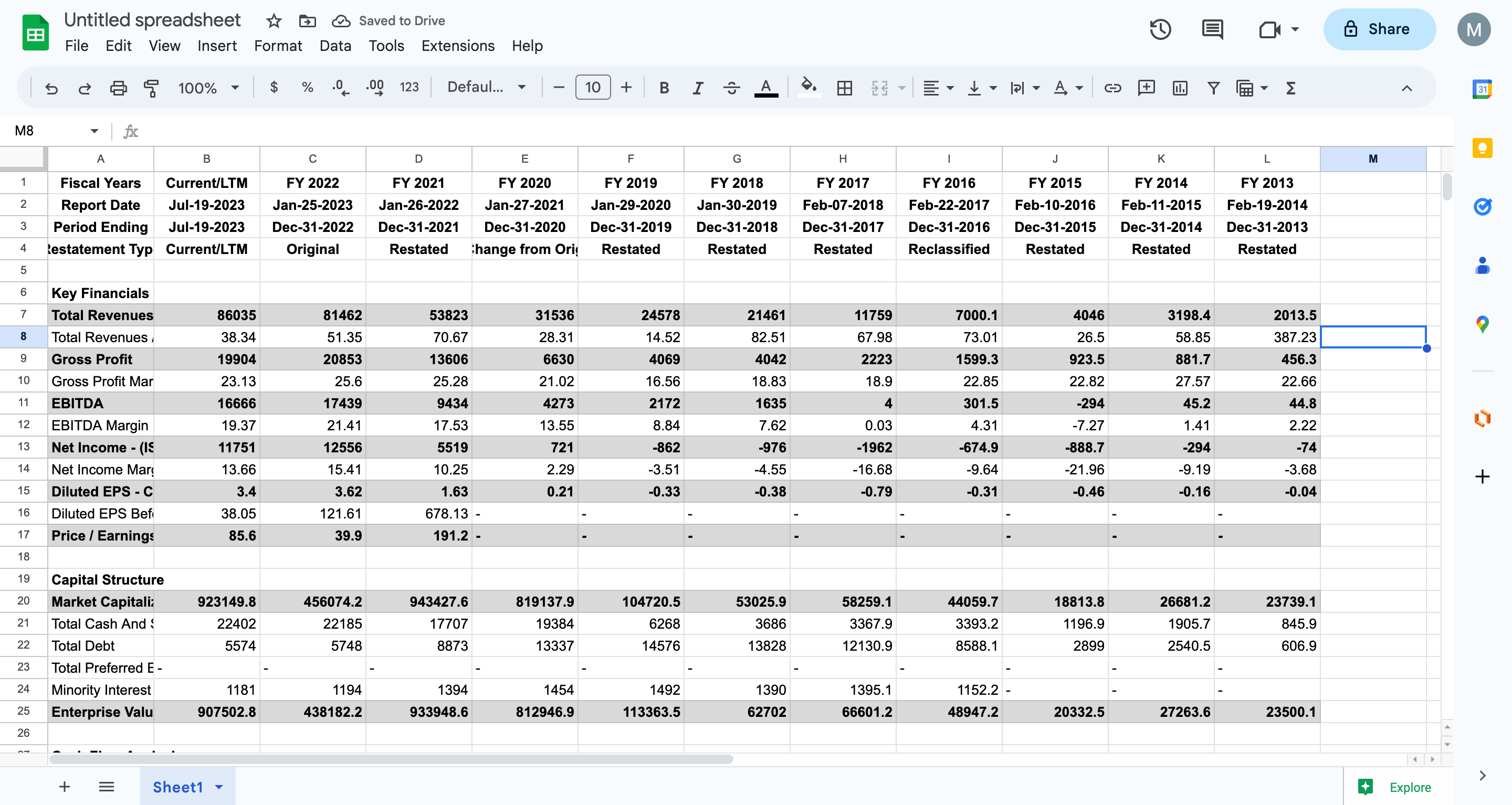Click the Functions sigma icon
The height and width of the screenshot is (805, 1512).
tap(1290, 88)
